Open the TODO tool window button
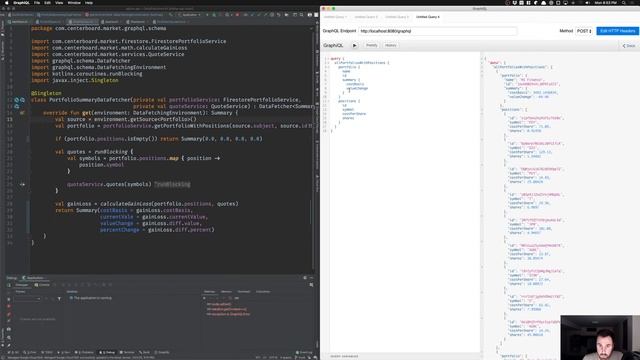Viewport: 640px width, 360px height. [x=47, y=352]
